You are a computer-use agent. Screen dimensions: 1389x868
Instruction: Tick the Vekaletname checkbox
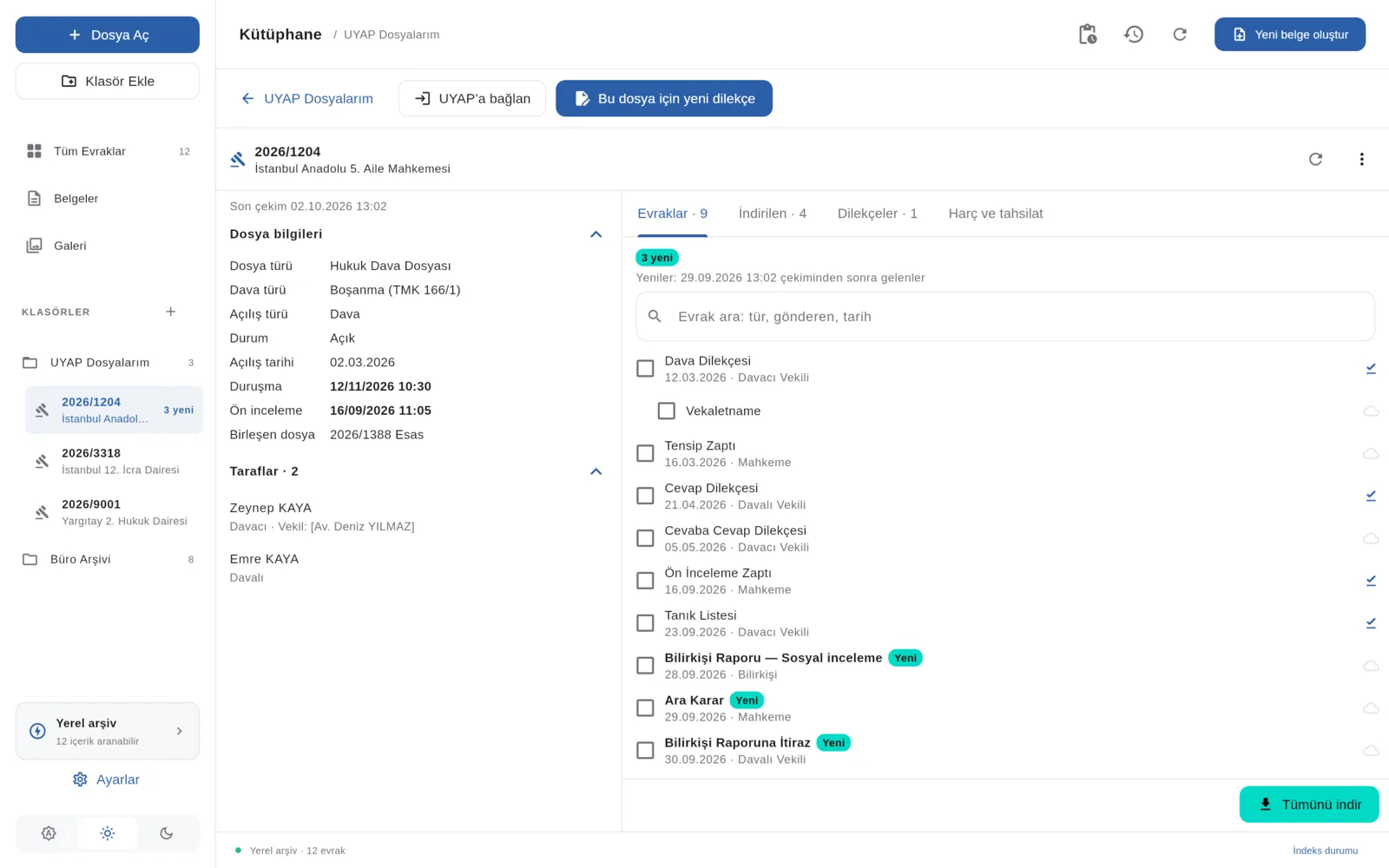point(667,411)
